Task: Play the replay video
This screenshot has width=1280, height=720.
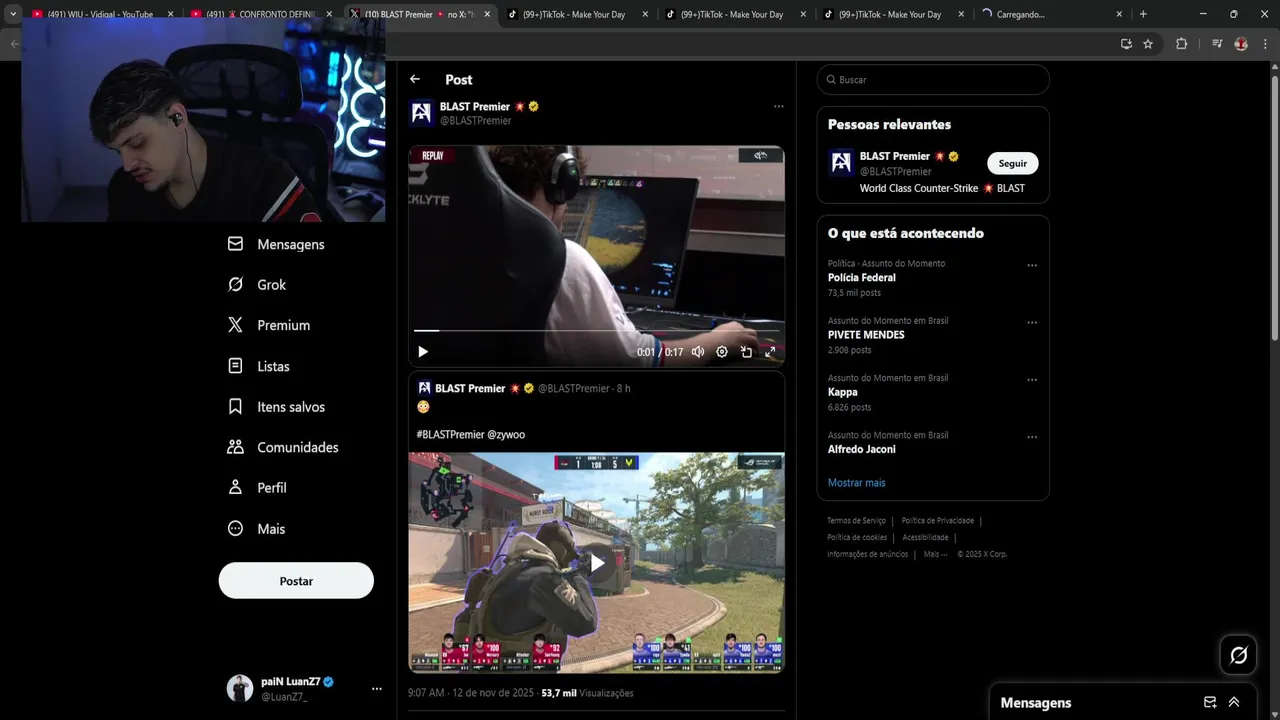Action: [x=423, y=352]
